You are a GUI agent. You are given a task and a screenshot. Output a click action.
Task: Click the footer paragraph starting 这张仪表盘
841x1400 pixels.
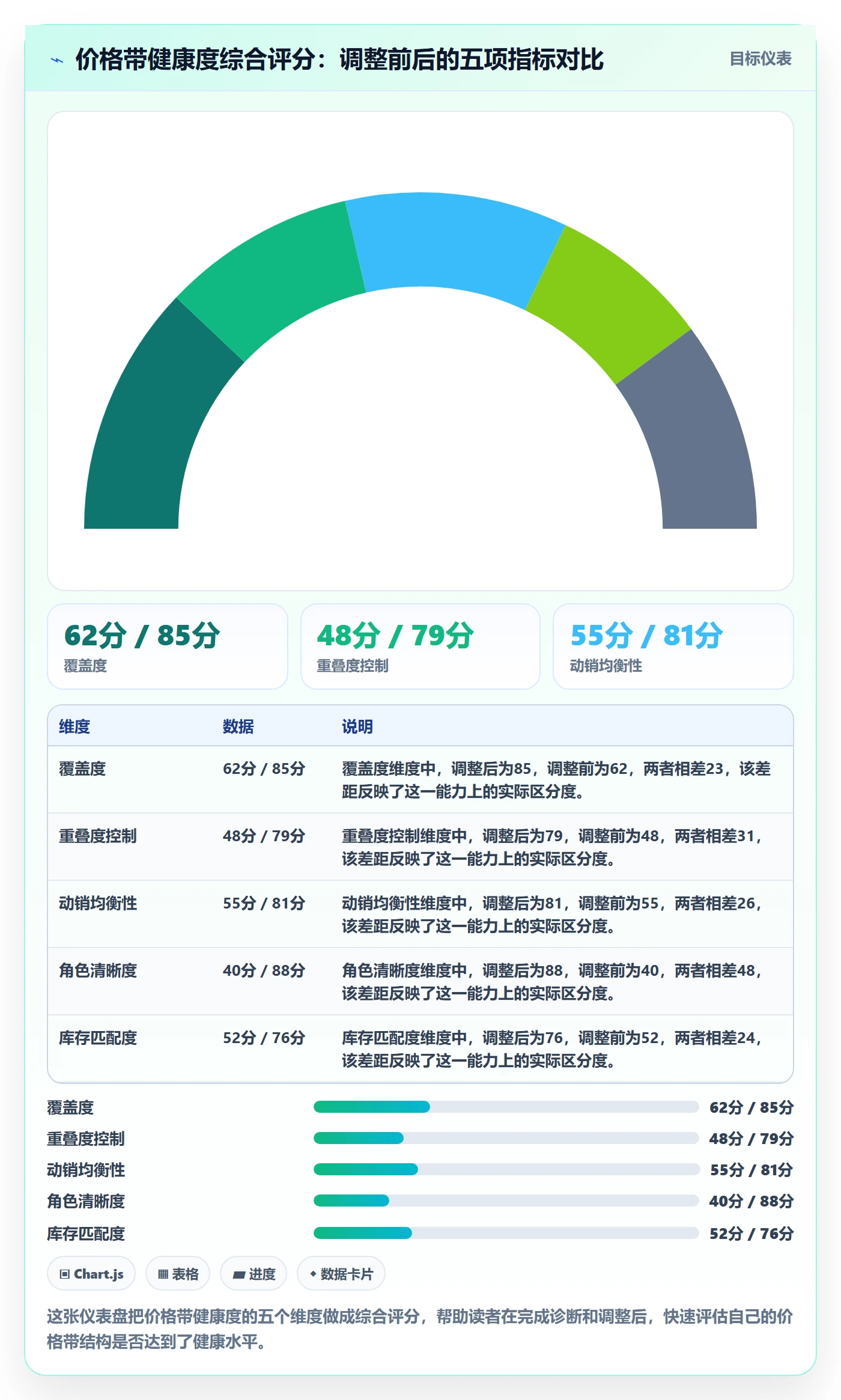420,1328
